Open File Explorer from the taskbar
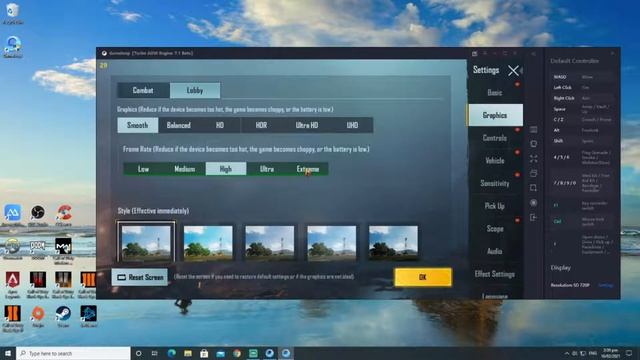640x360 pixels. coord(188,353)
